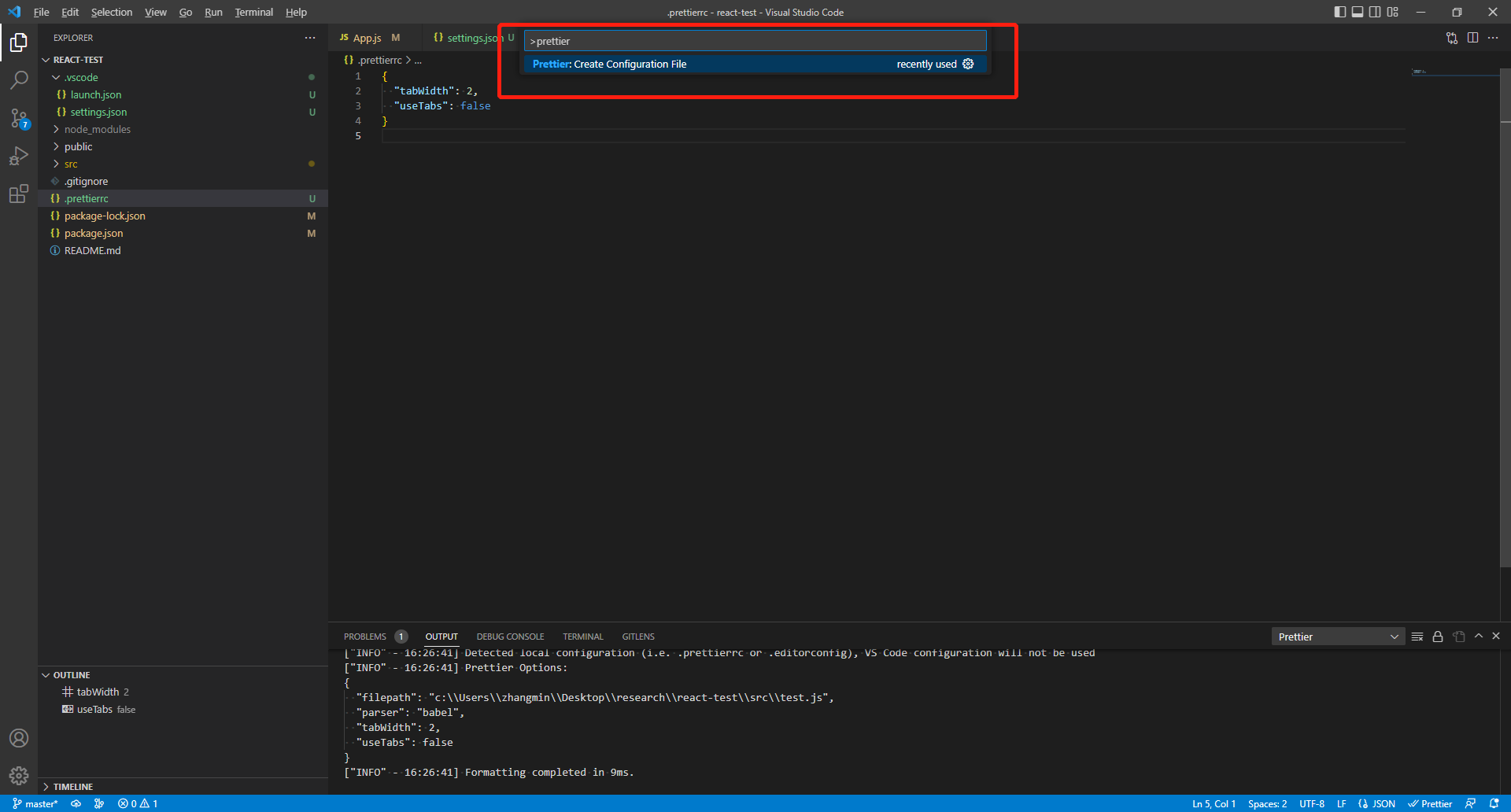Open the File menu
This screenshot has width=1511, height=812.
pyautogui.click(x=41, y=12)
